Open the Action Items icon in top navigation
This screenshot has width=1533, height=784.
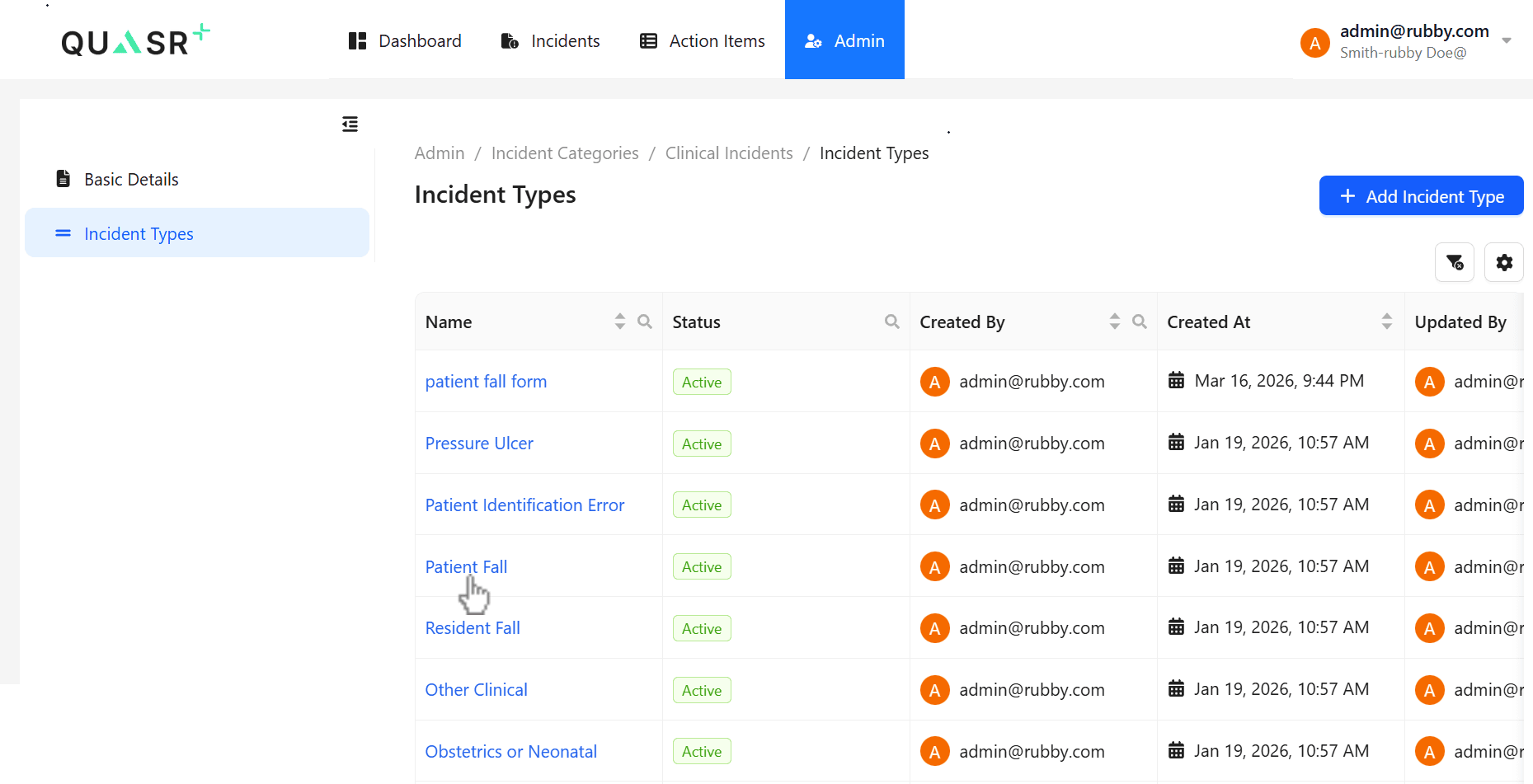[647, 40]
